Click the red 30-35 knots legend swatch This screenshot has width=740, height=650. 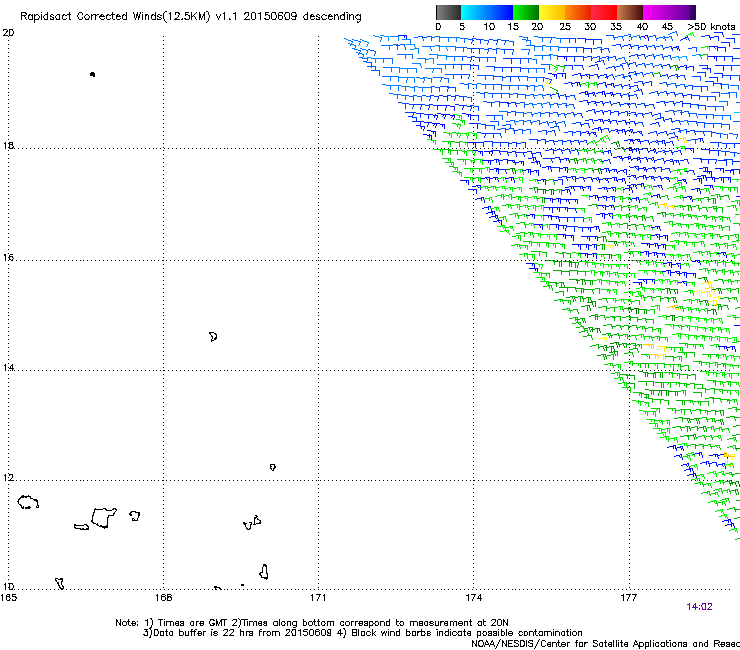coord(604,12)
